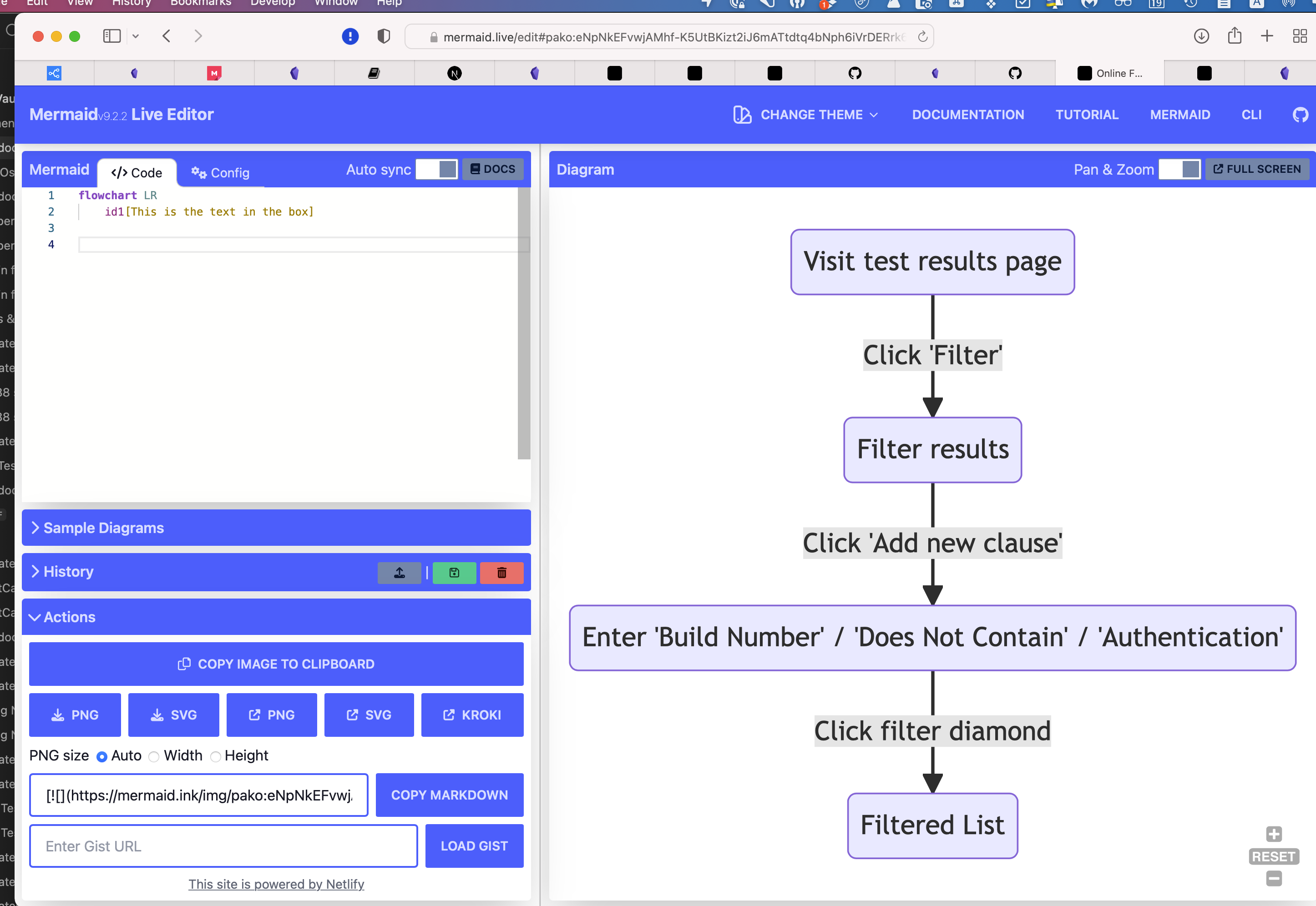Click the Safari share icon
This screenshot has height=906, width=1316.
[1234, 36]
